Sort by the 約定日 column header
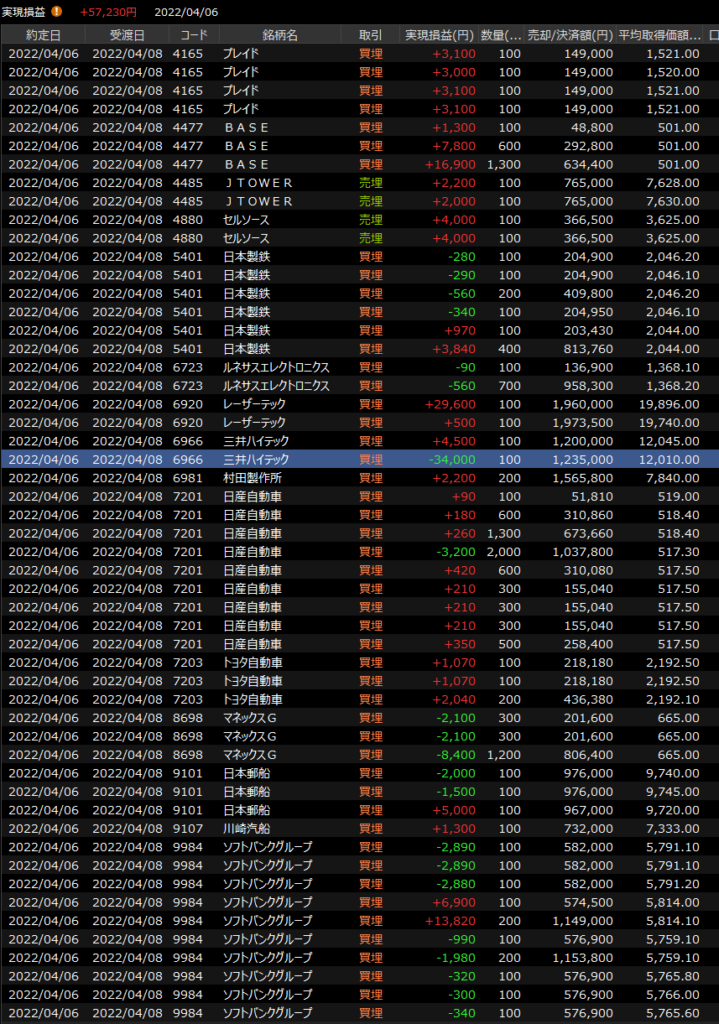Image resolution: width=719 pixels, height=1024 pixels. [x=43, y=35]
